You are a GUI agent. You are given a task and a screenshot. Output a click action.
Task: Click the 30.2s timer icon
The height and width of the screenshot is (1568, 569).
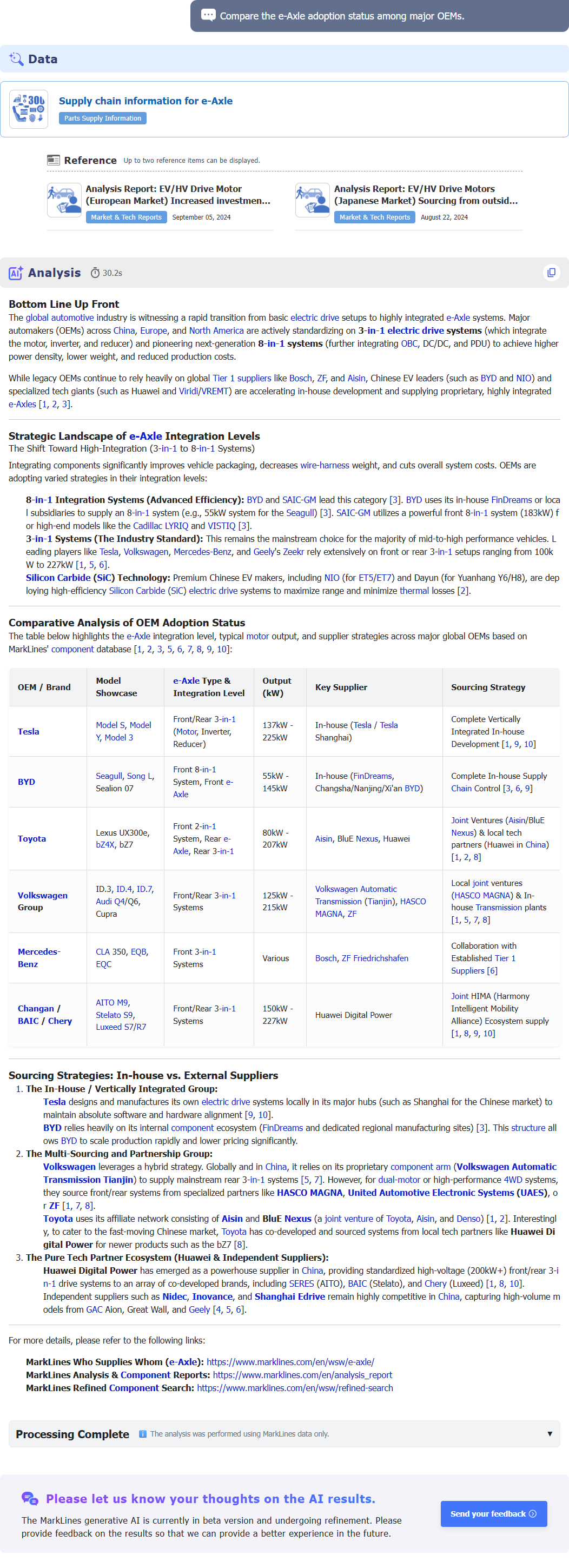tap(95, 273)
